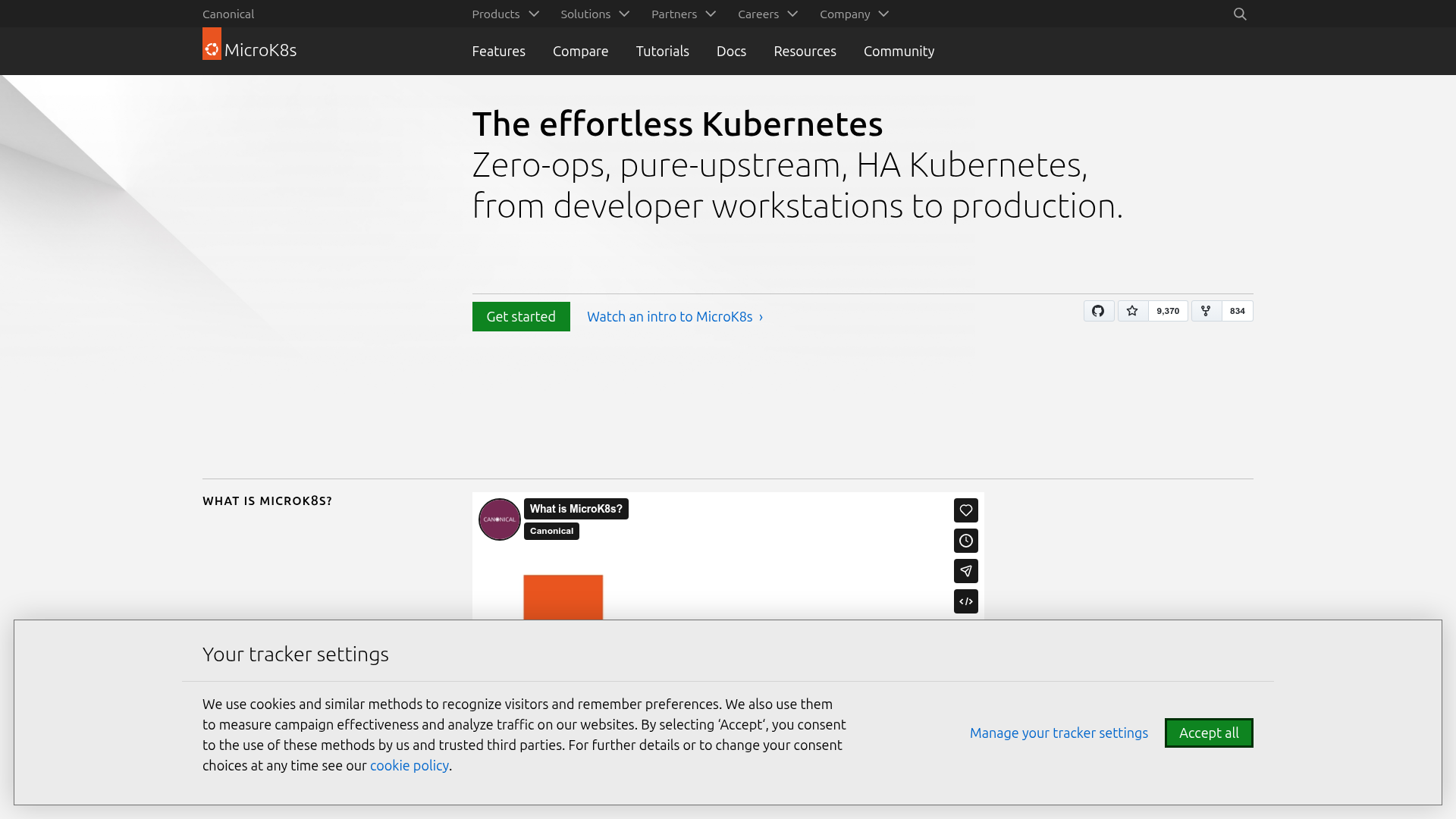Image resolution: width=1456 pixels, height=819 pixels.
Task: Go to the Tutorials page
Action: click(662, 51)
